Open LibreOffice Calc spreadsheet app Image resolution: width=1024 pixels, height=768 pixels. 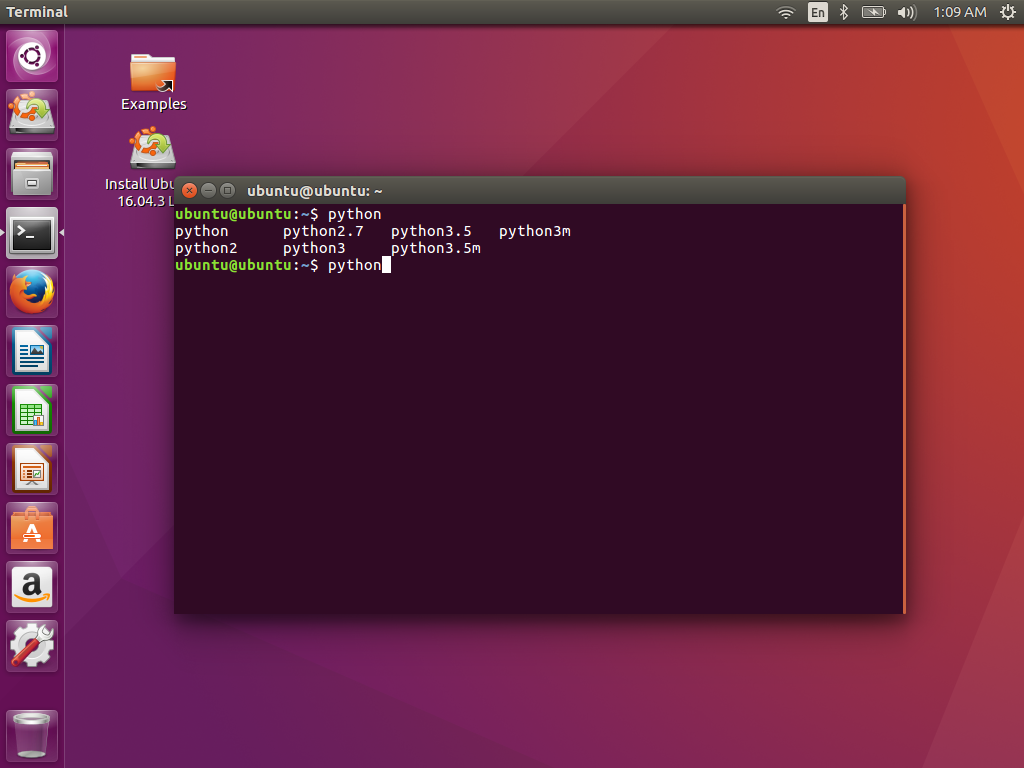31,410
